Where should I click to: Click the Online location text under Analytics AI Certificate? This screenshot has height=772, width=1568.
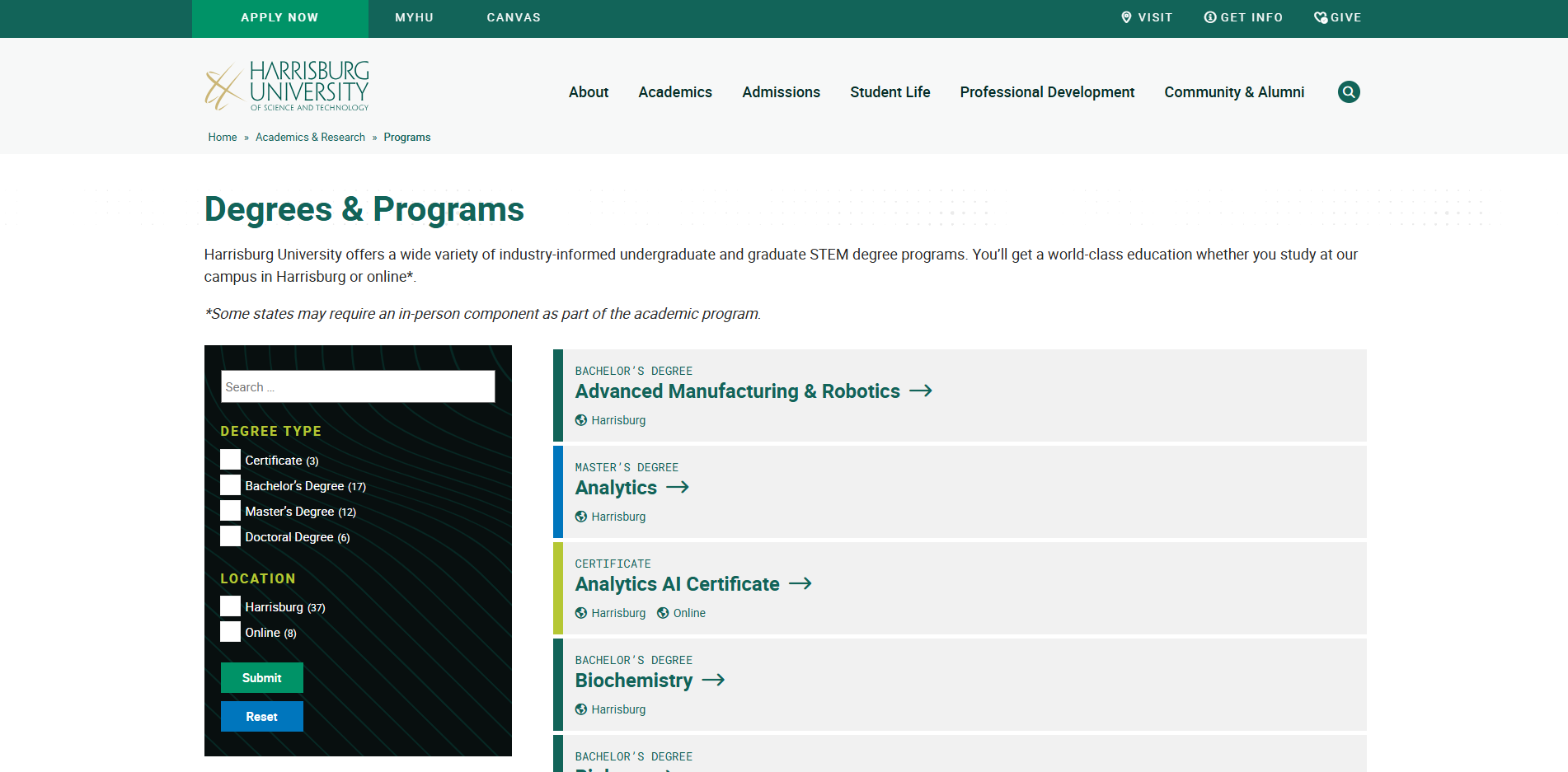(689, 613)
